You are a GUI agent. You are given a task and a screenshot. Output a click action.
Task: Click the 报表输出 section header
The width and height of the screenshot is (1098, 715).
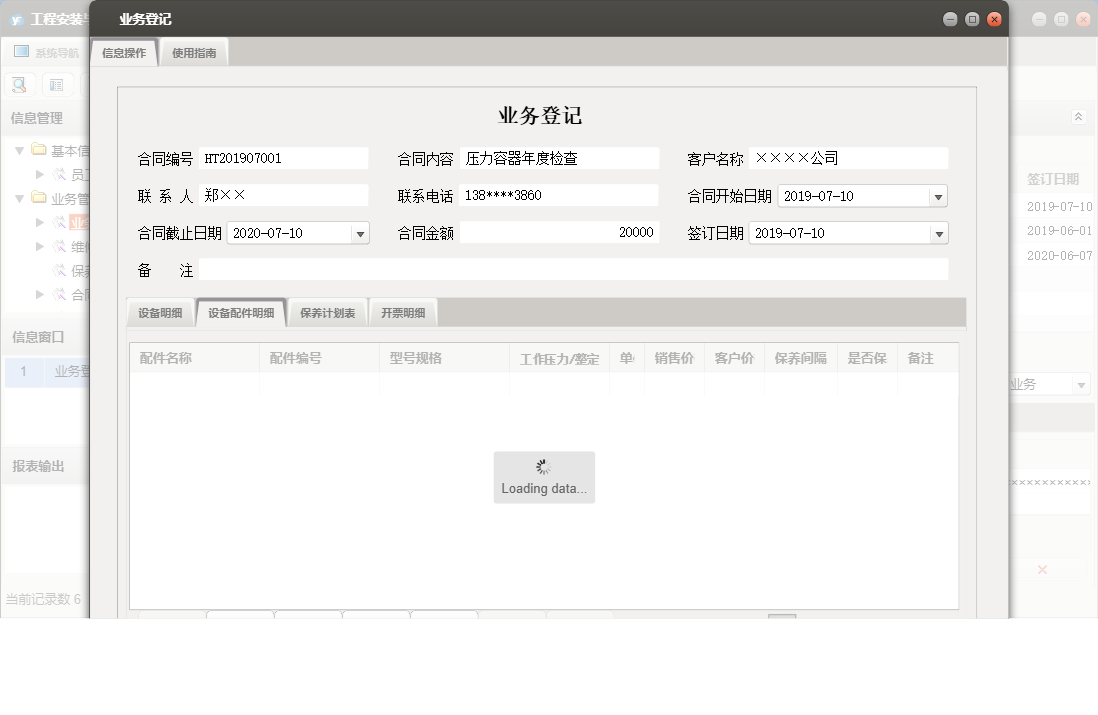(x=37, y=464)
